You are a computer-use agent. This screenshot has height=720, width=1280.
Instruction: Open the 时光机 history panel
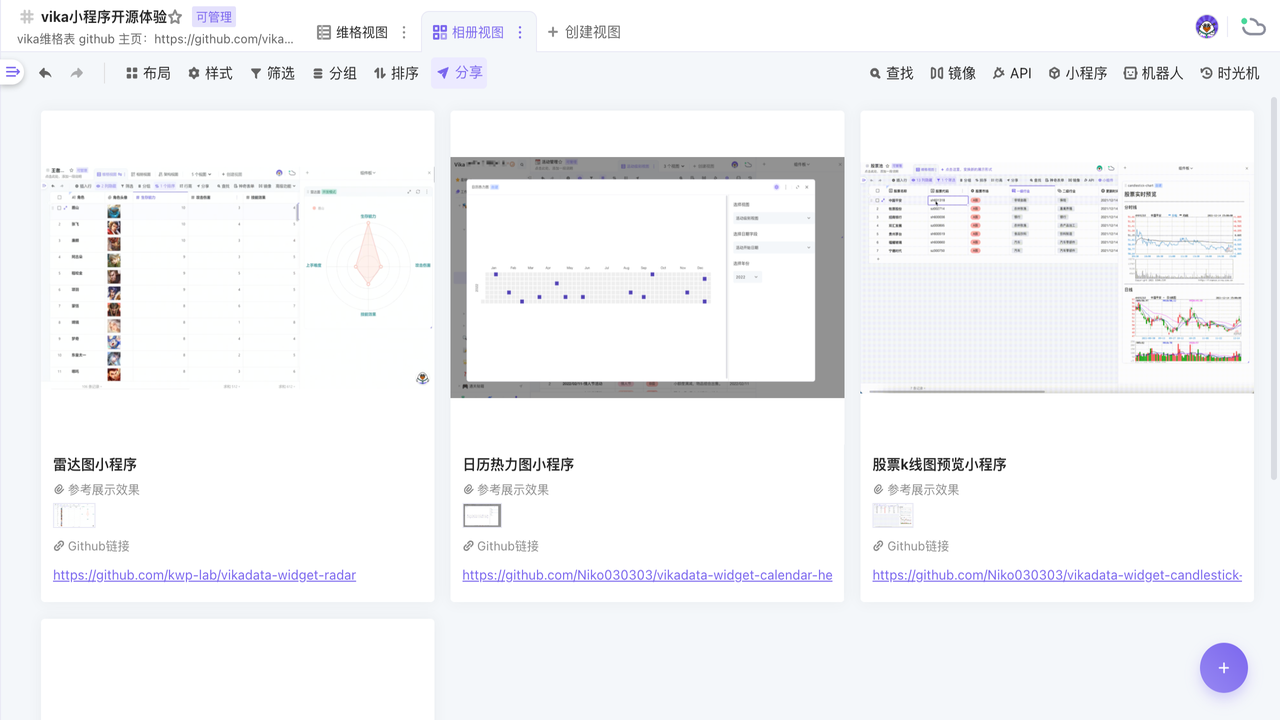tap(1229, 73)
